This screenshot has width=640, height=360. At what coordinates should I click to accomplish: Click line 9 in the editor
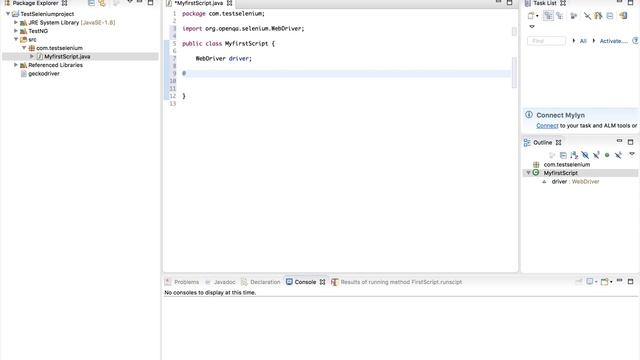(x=346, y=73)
